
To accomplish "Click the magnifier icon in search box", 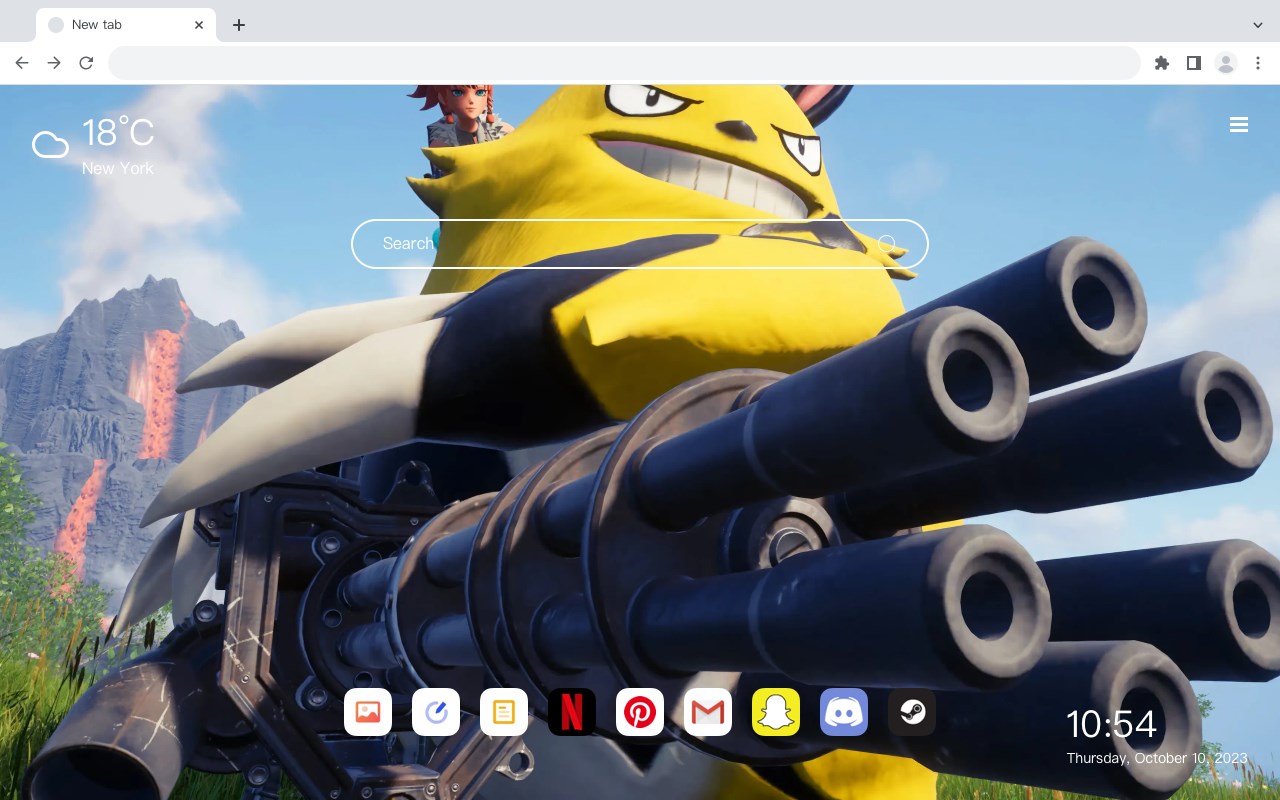I will 887,244.
